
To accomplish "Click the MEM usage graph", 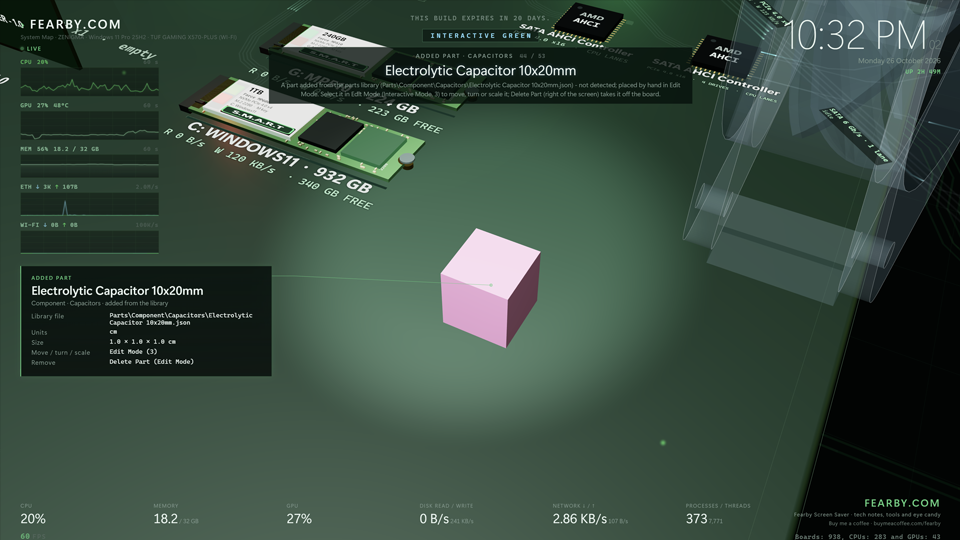I will [x=89, y=165].
